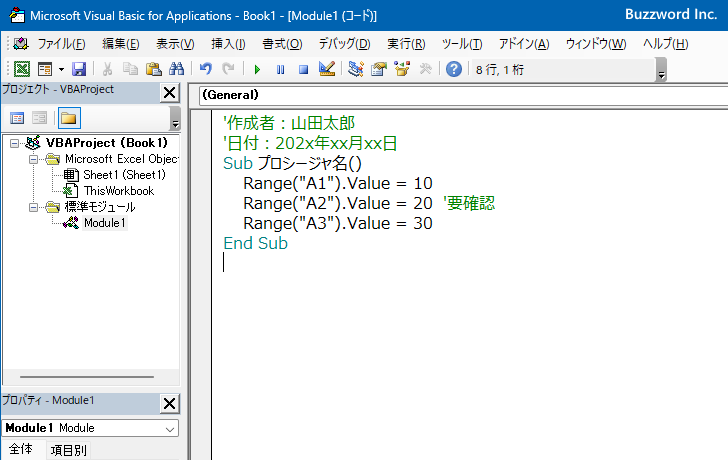
Task: Select Module1 in project tree
Action: click(x=104, y=223)
